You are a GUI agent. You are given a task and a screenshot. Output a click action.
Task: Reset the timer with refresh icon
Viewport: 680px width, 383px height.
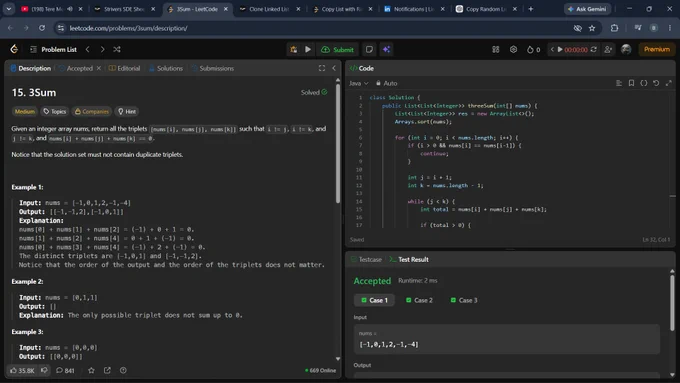coord(594,49)
